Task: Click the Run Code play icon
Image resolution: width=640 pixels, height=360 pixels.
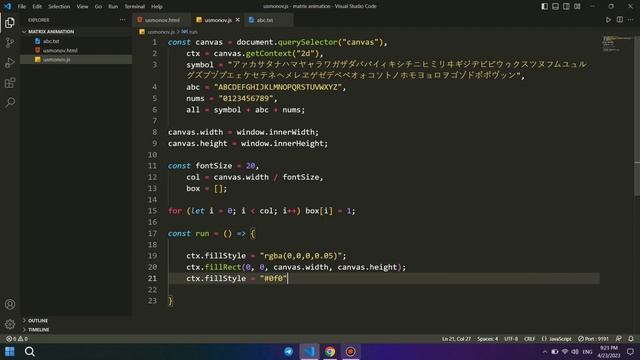Action: coord(608,20)
